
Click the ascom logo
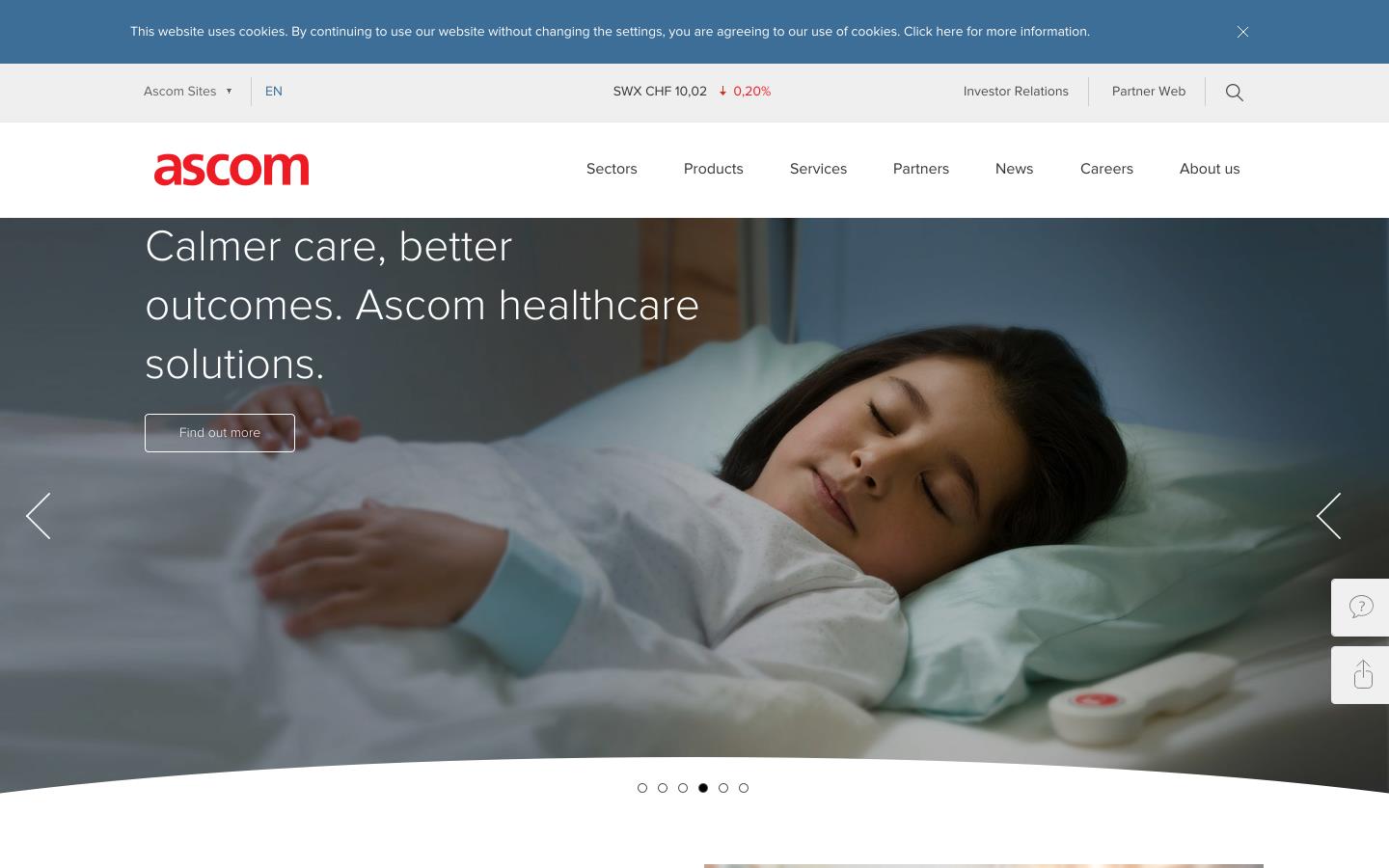coord(231,169)
